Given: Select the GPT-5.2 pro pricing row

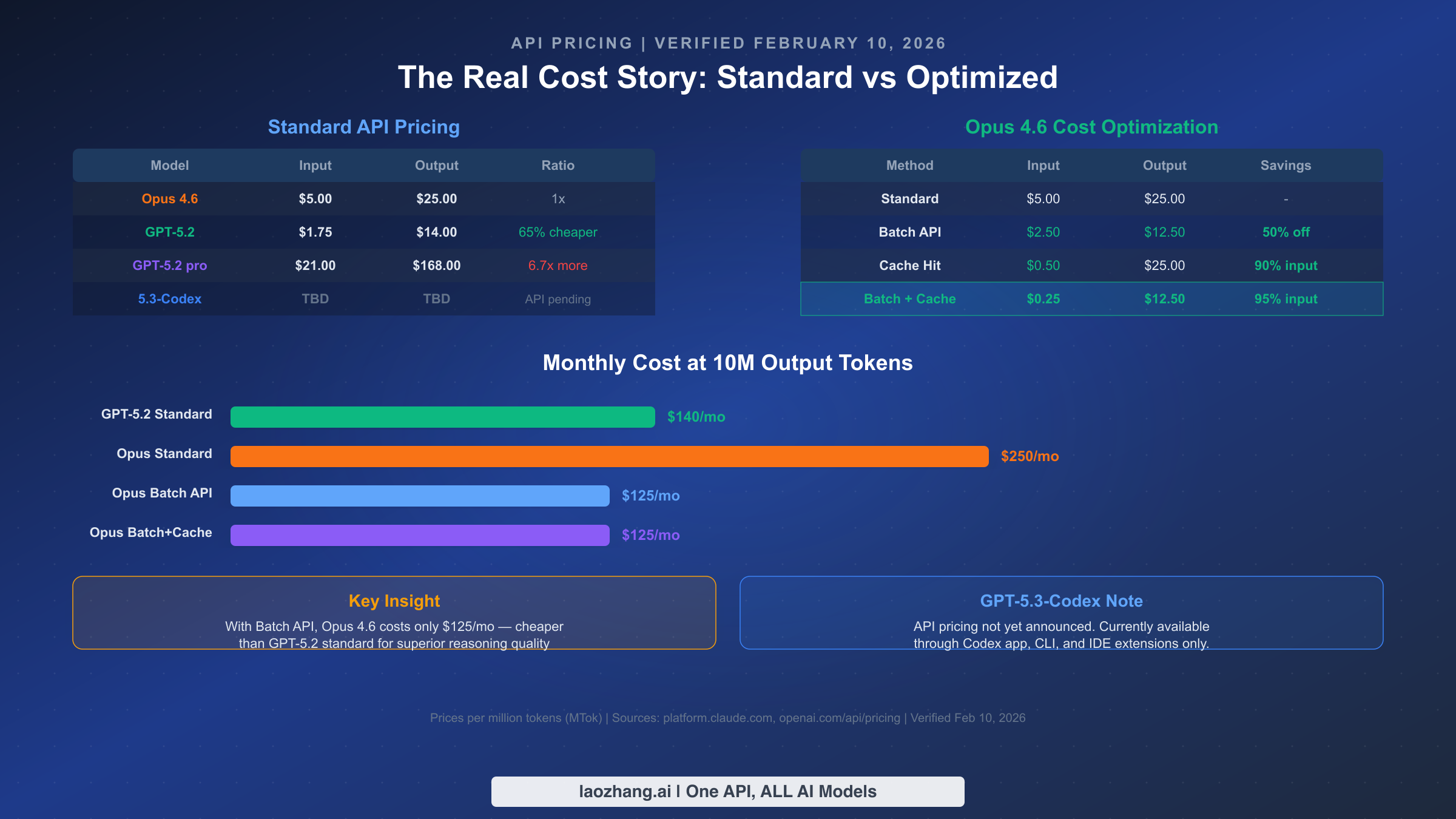Looking at the screenshot, I should pos(364,265).
